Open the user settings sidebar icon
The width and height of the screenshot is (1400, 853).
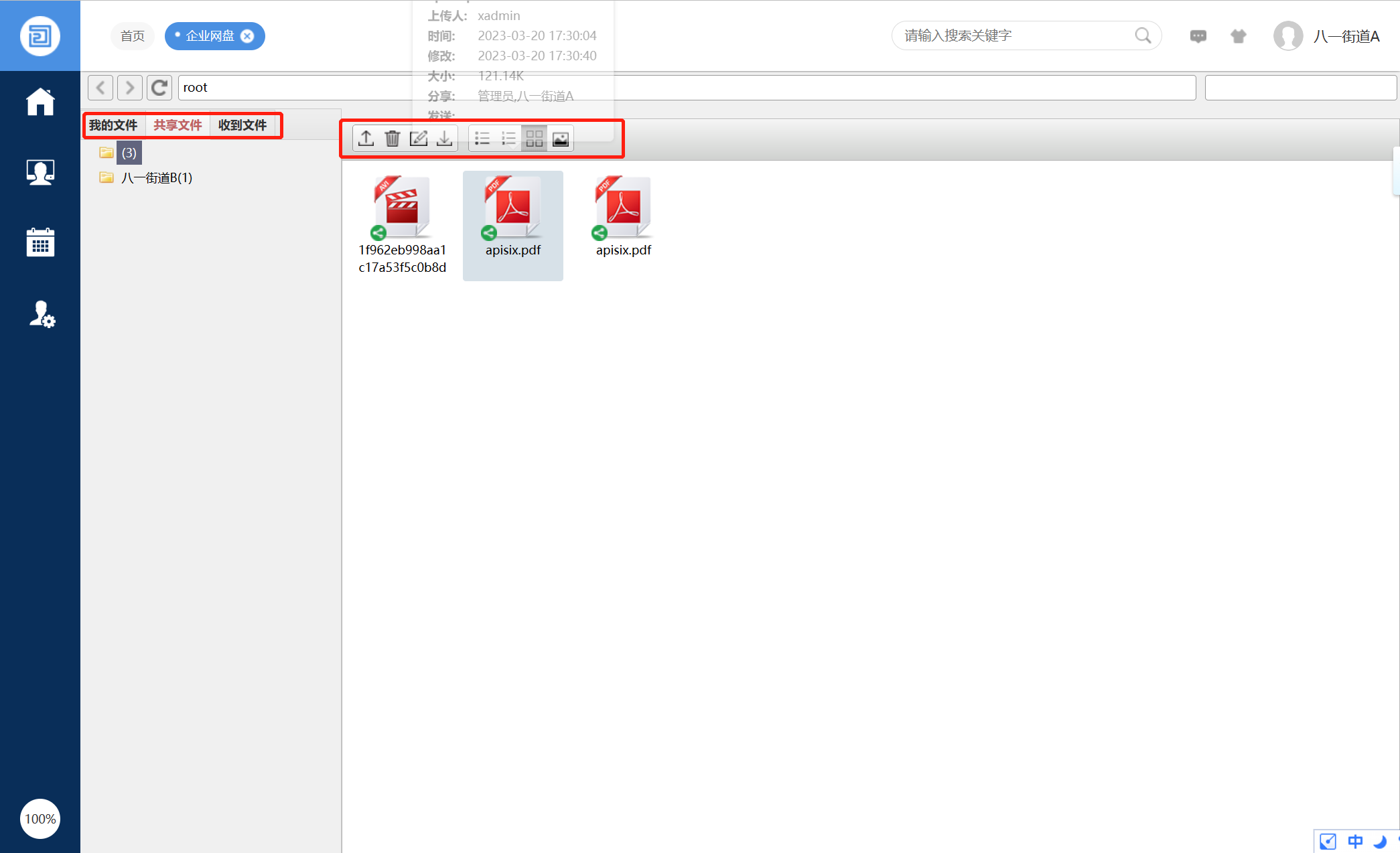(42, 314)
